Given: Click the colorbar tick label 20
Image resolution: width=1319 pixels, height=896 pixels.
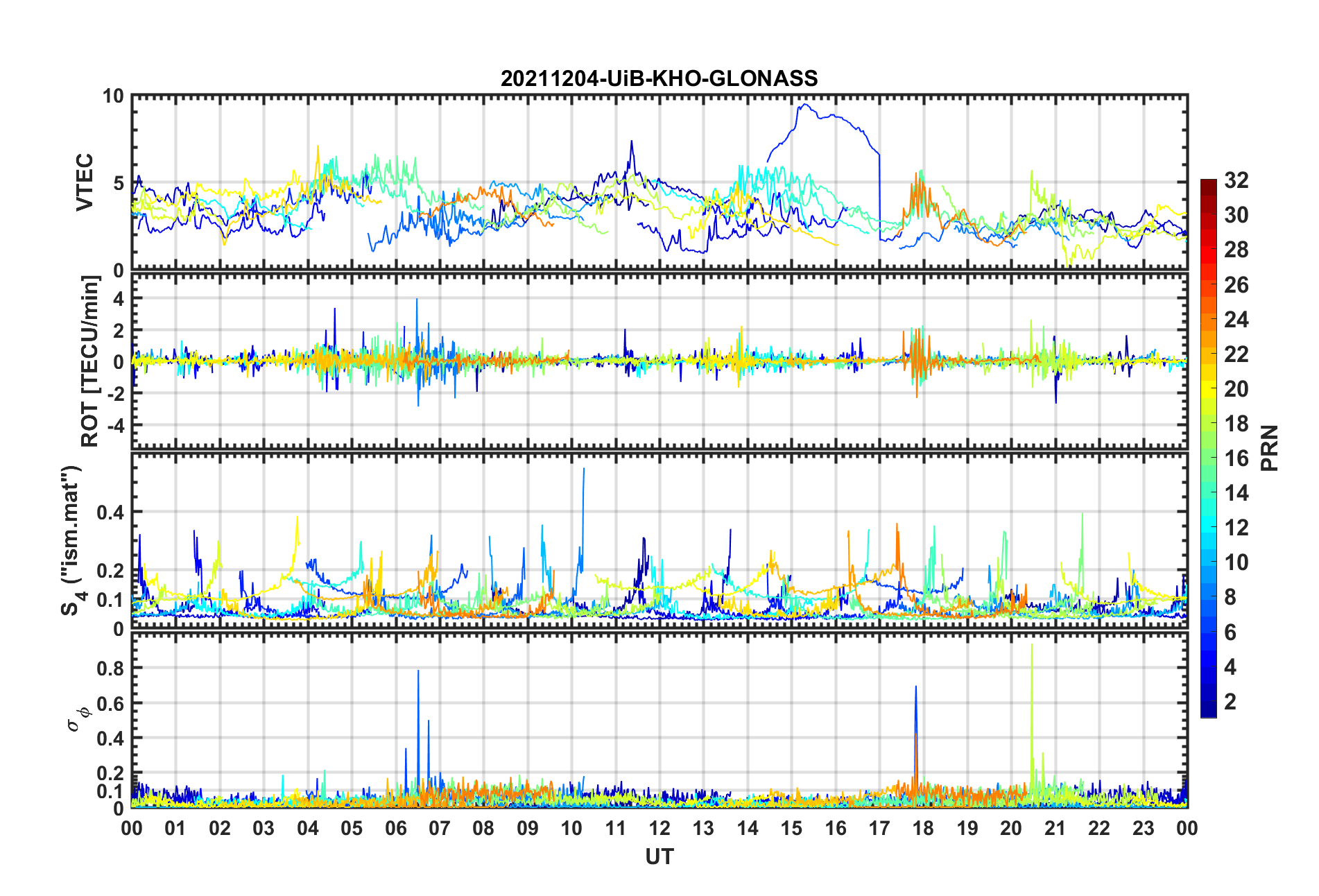Looking at the screenshot, I should (x=1236, y=389).
